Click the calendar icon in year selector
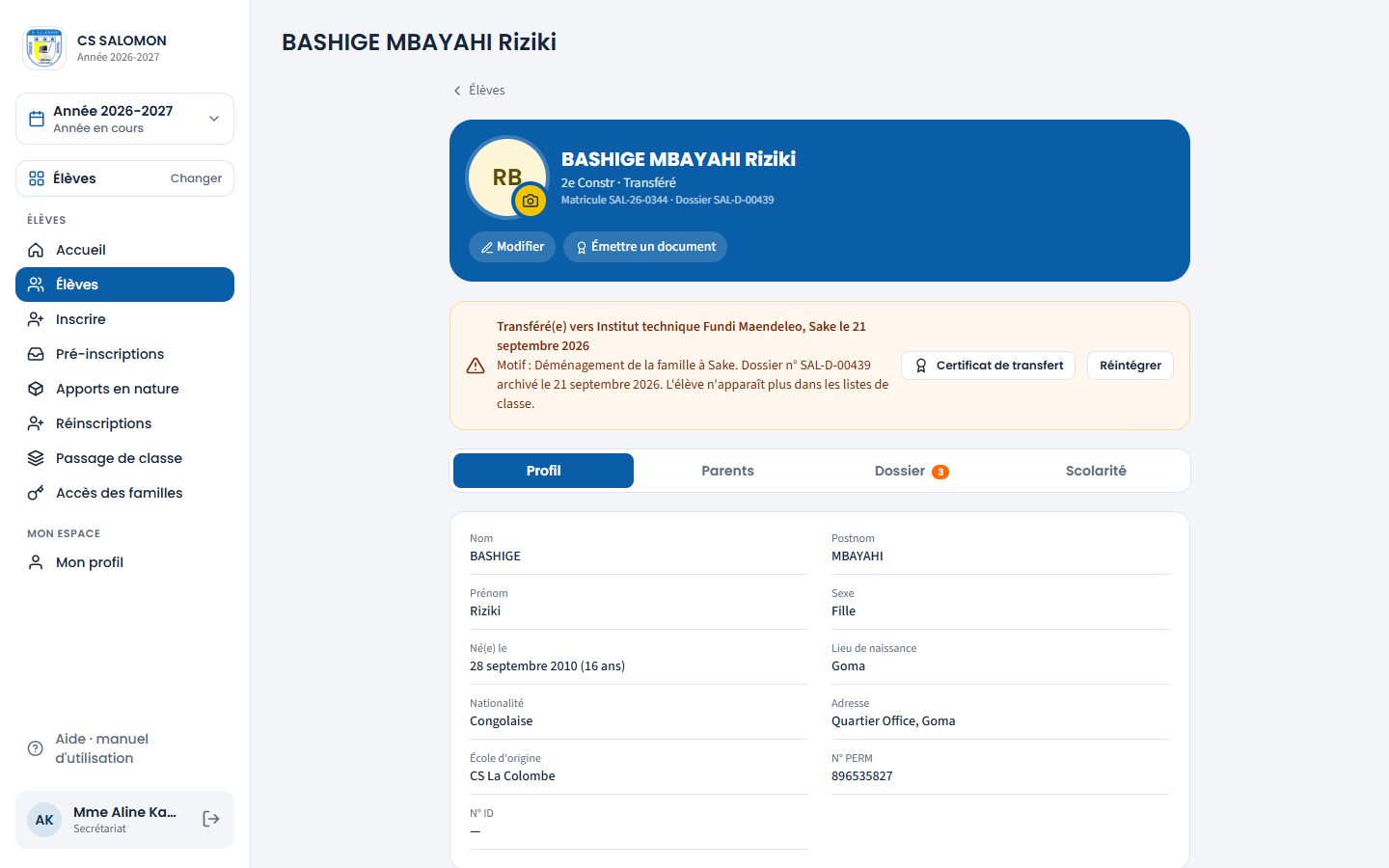This screenshot has width=1389, height=868. tap(37, 119)
